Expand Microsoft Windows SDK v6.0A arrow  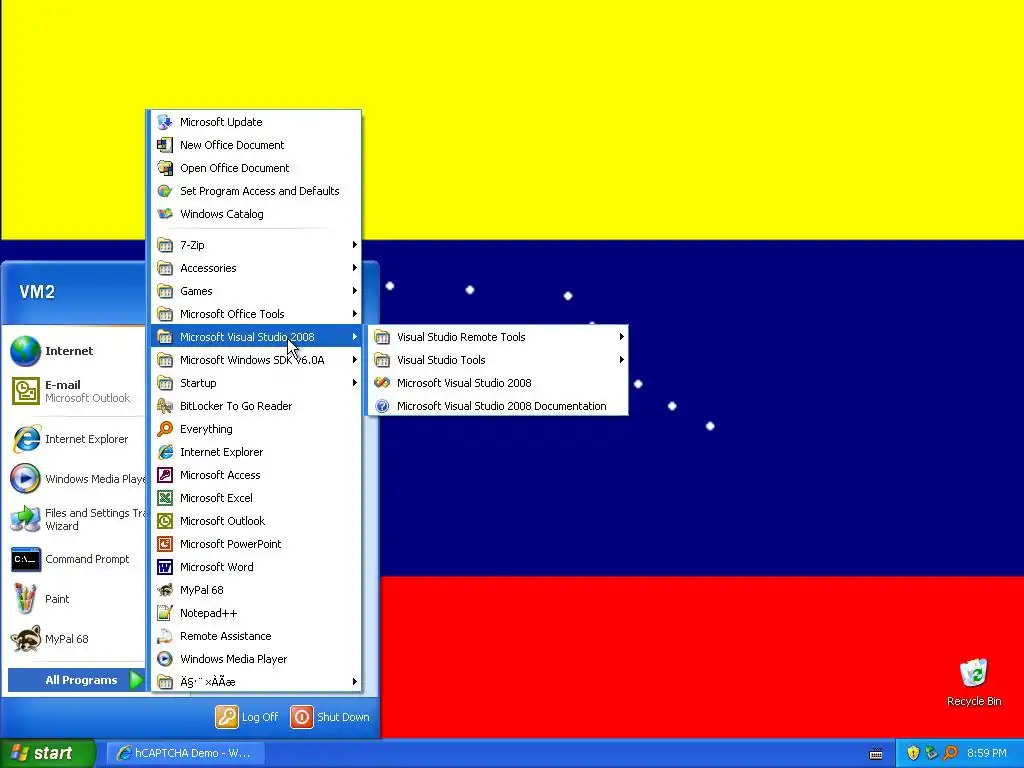coord(355,360)
